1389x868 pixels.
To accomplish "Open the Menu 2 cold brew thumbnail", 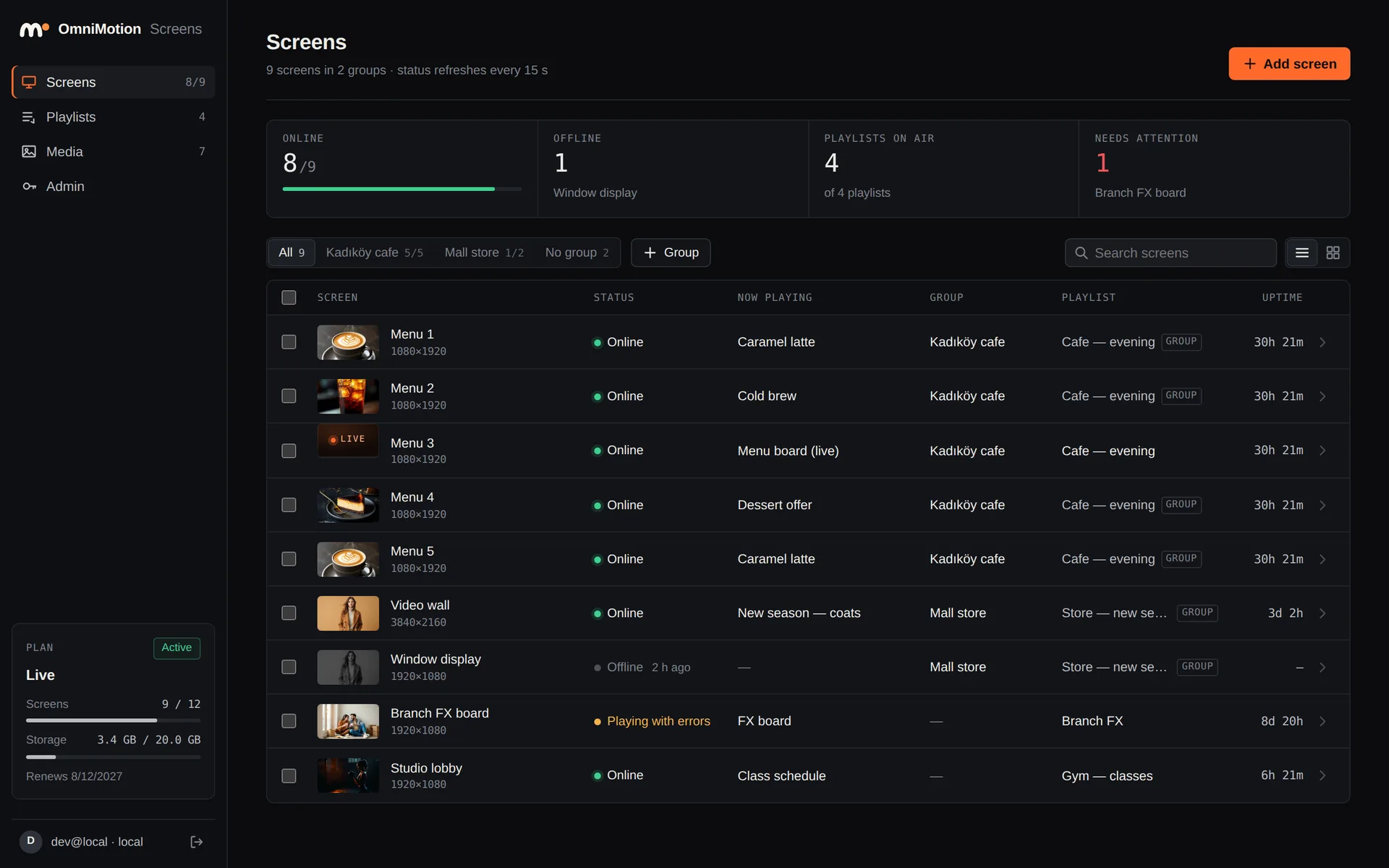I will pyautogui.click(x=348, y=396).
